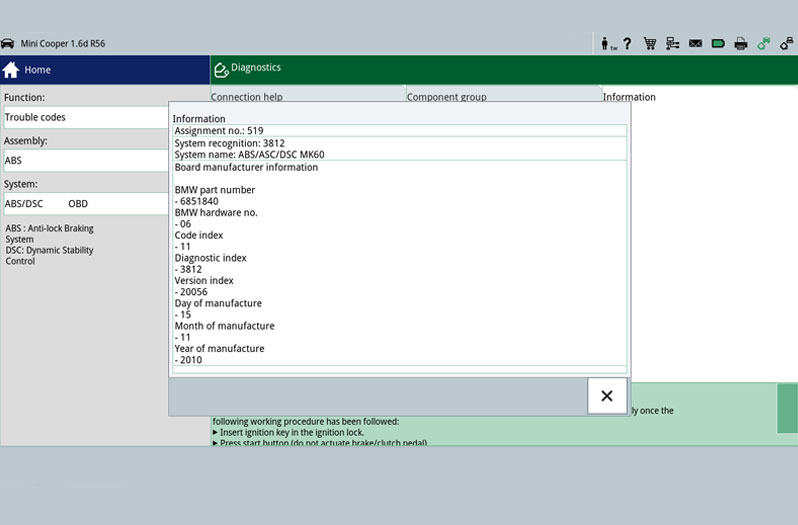798x525 pixels.
Task: Click the green battery status icon
Action: [718, 44]
